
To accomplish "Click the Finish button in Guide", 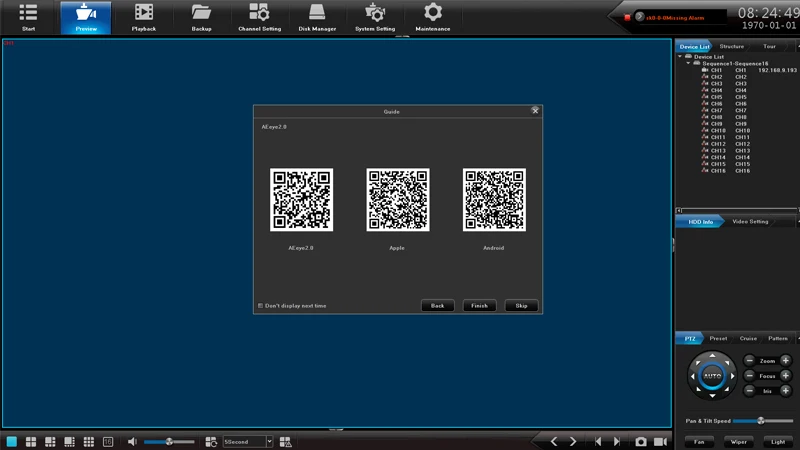I will 479,306.
